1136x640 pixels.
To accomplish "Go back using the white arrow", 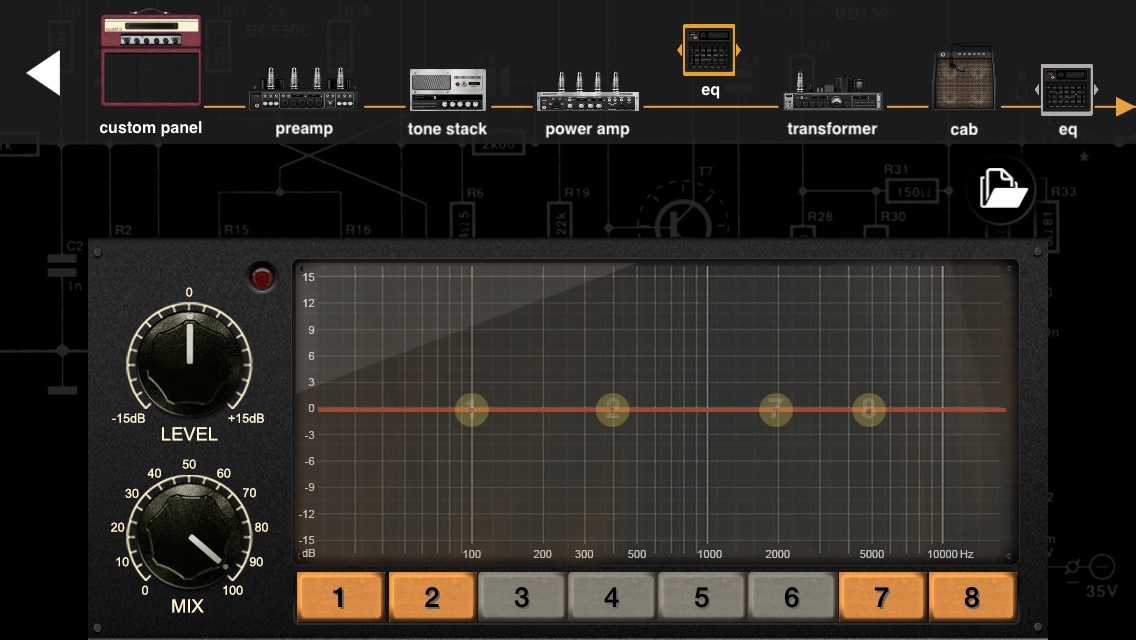I will [44, 73].
